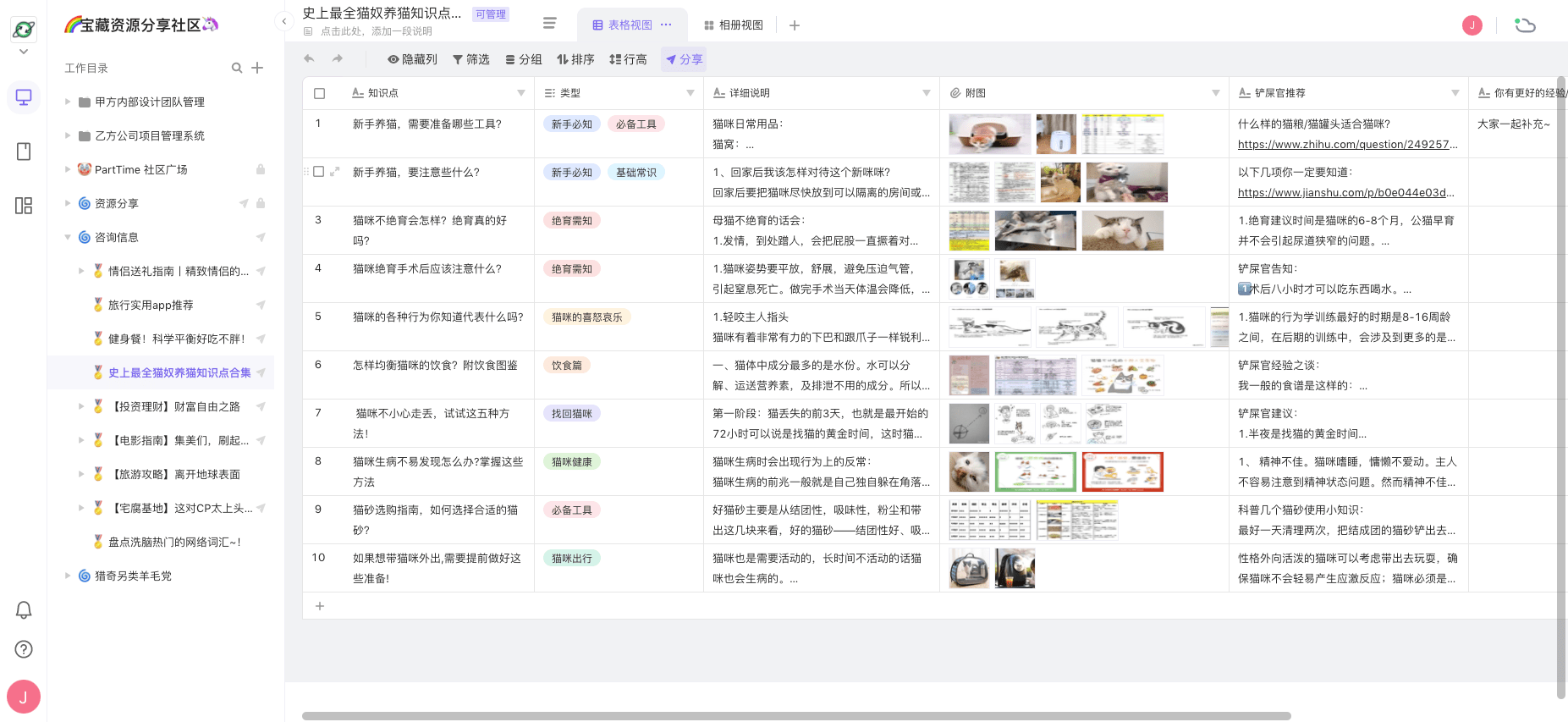Switch to the 相册视图 tab

click(734, 25)
